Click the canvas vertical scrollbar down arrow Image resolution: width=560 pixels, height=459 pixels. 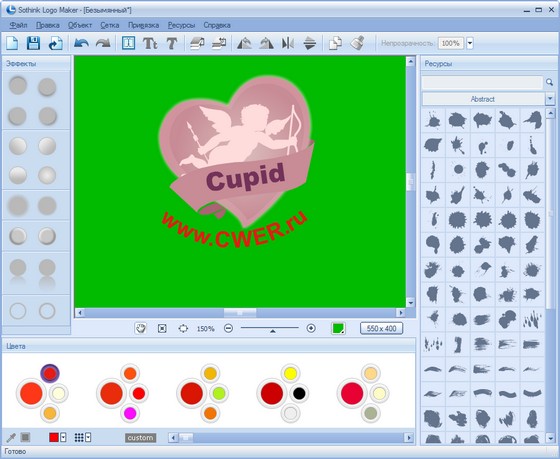410,303
